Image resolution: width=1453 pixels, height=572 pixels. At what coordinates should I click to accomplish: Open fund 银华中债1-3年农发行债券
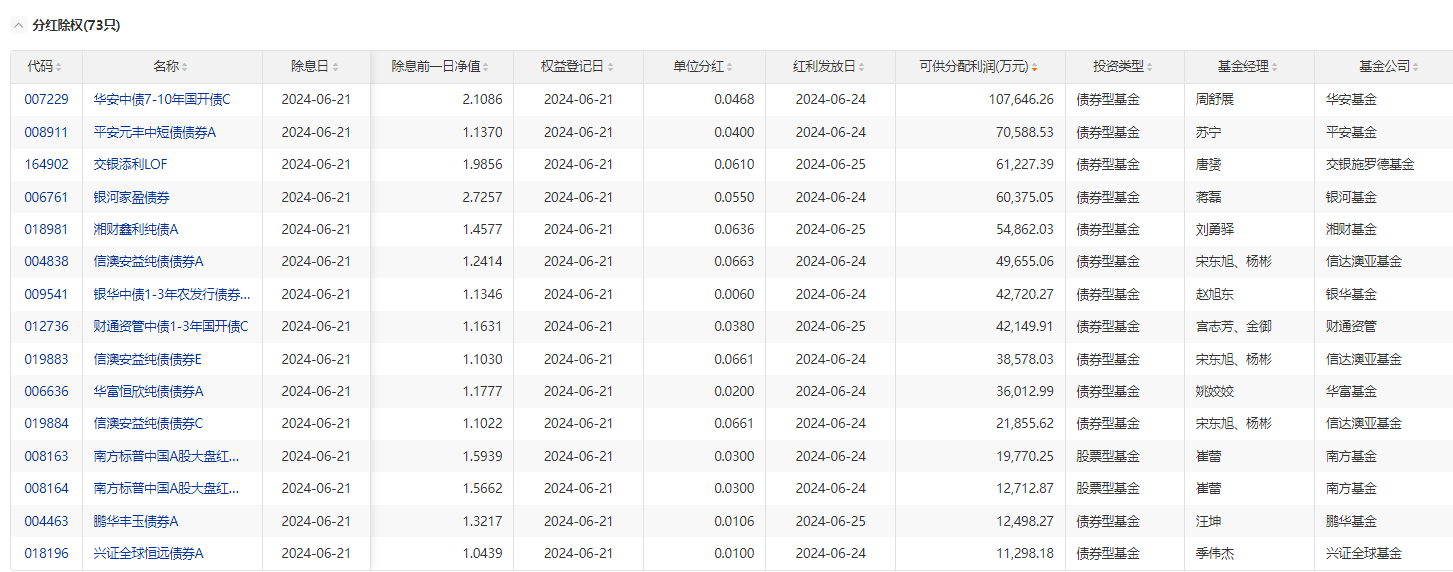(171, 294)
